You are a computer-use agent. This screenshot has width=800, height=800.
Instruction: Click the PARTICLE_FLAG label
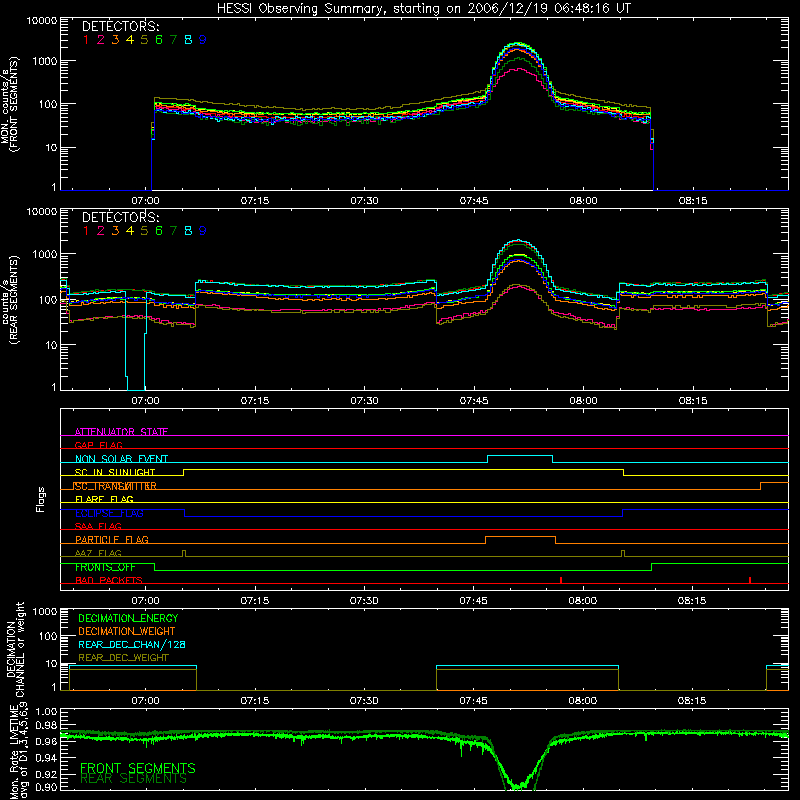pos(112,539)
